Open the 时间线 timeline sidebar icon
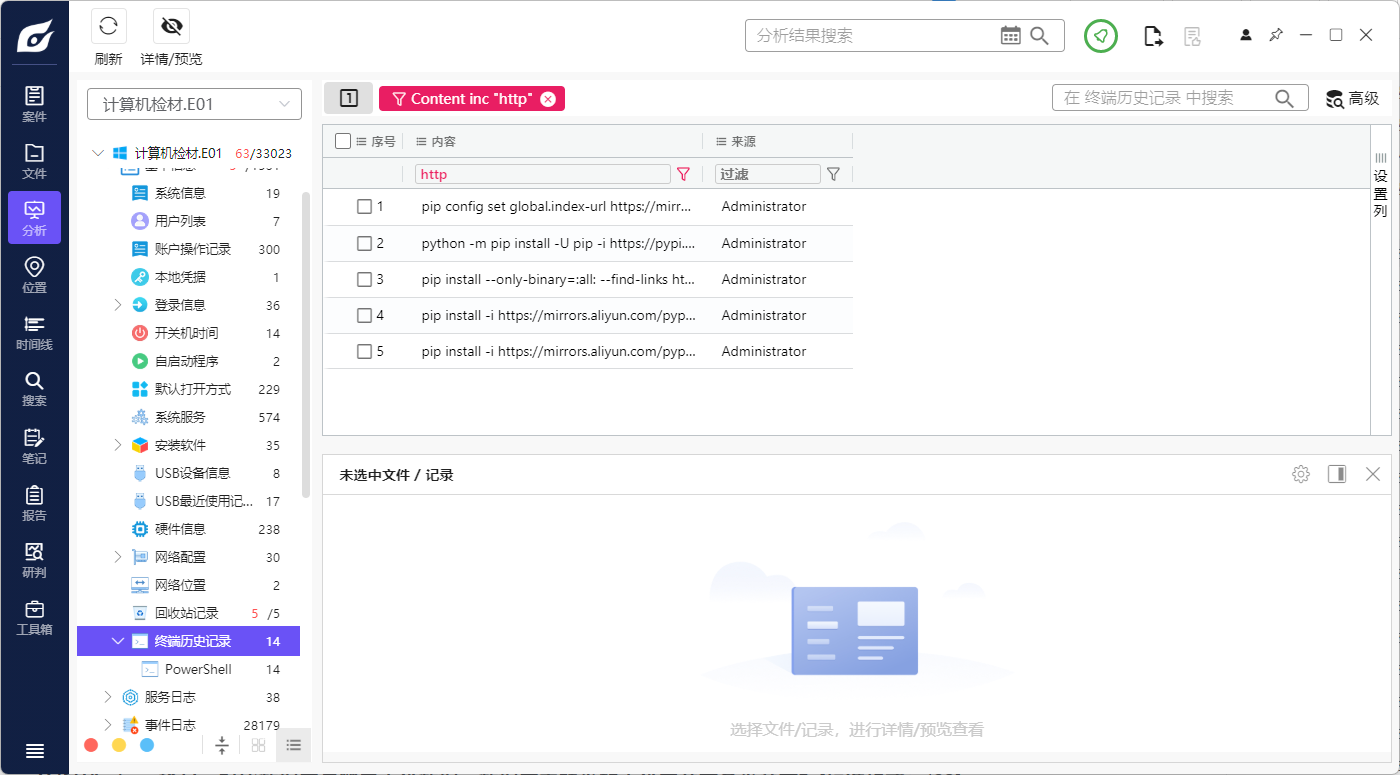Image resolution: width=1400 pixels, height=775 pixels. coord(34,332)
